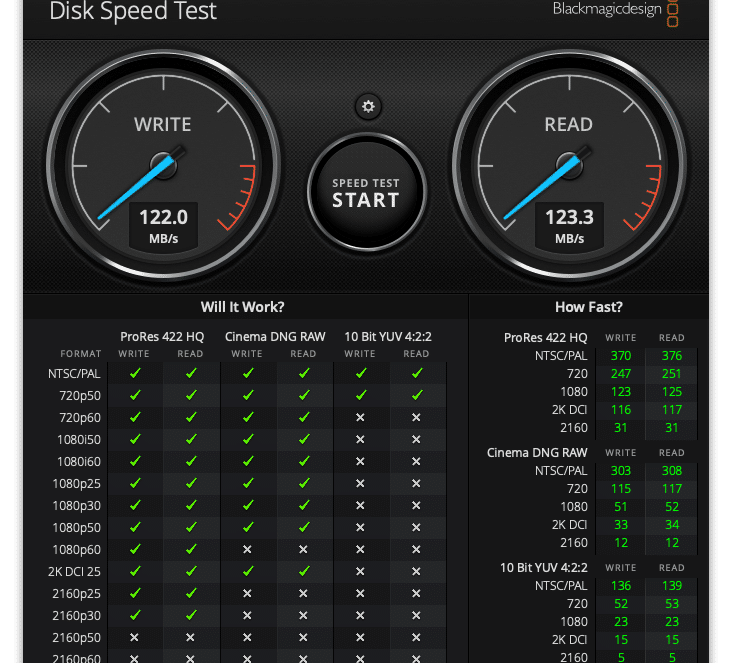Click the ProRes read checkmark for 1080i60
This screenshot has width=732, height=663.
click(191, 461)
